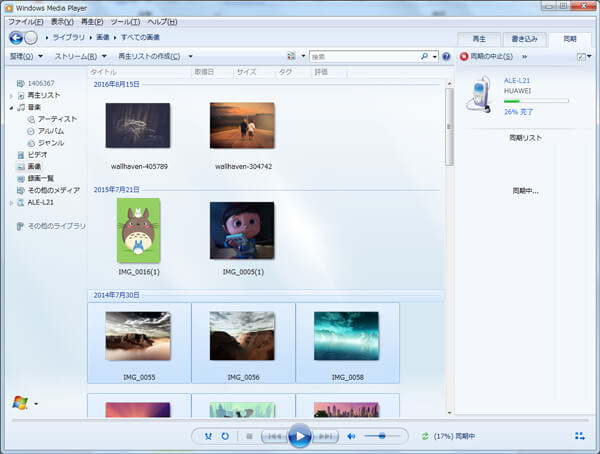The height and width of the screenshot is (454, 600).
Task: Click 再生リストの作成(C) button
Action: click(149, 57)
